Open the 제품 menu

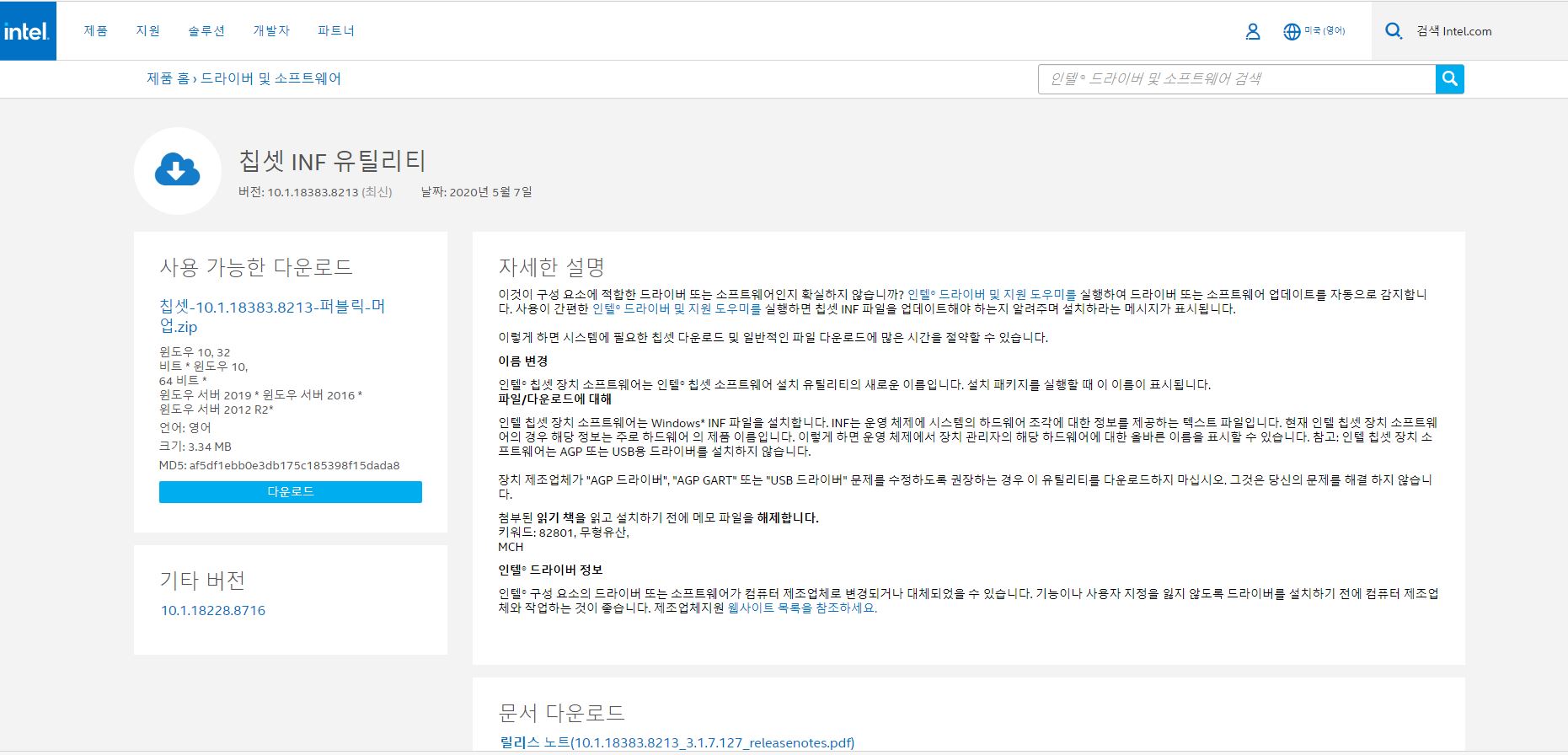95,30
